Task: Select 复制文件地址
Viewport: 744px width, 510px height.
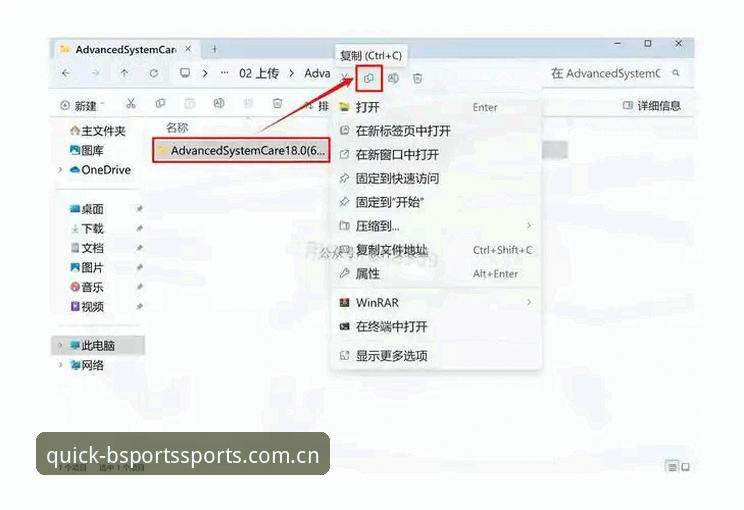Action: (x=436, y=250)
